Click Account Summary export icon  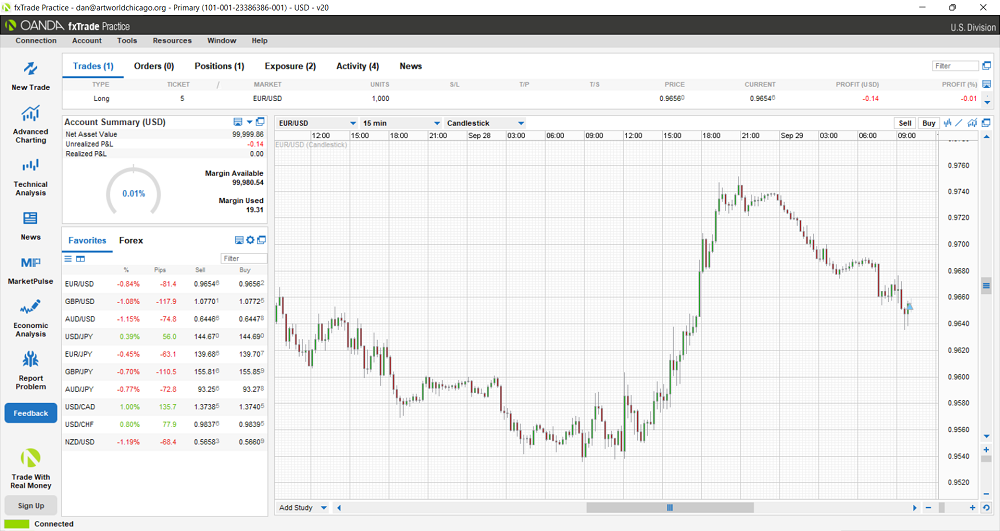tap(238, 122)
